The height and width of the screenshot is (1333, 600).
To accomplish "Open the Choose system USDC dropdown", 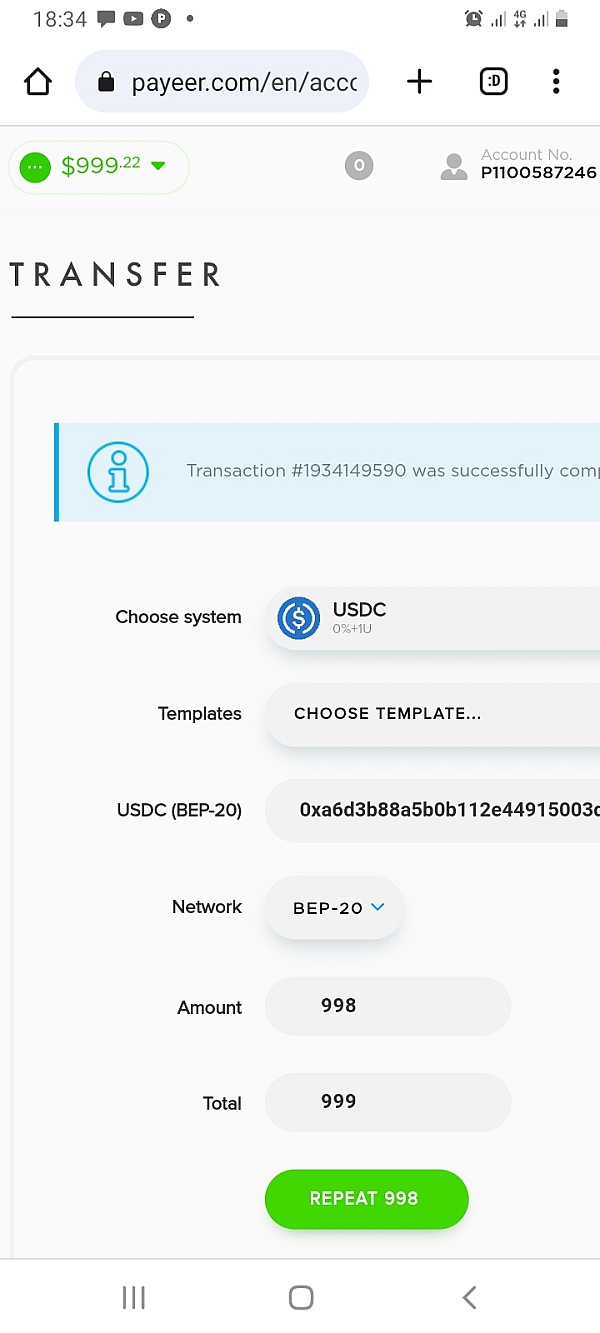I will coord(432,618).
